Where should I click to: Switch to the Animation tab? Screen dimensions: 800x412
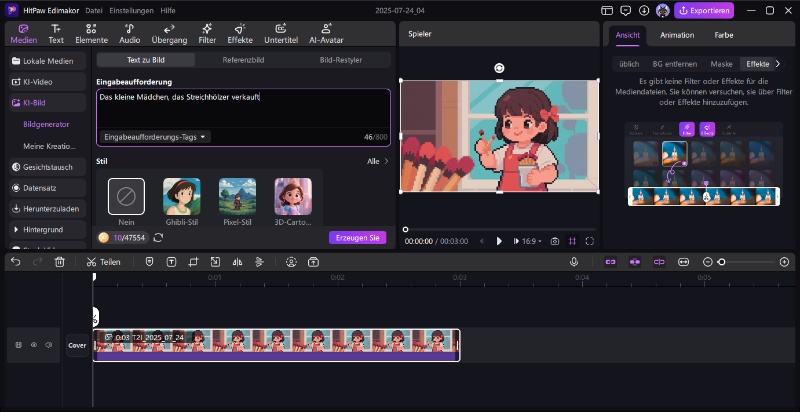coord(677,35)
